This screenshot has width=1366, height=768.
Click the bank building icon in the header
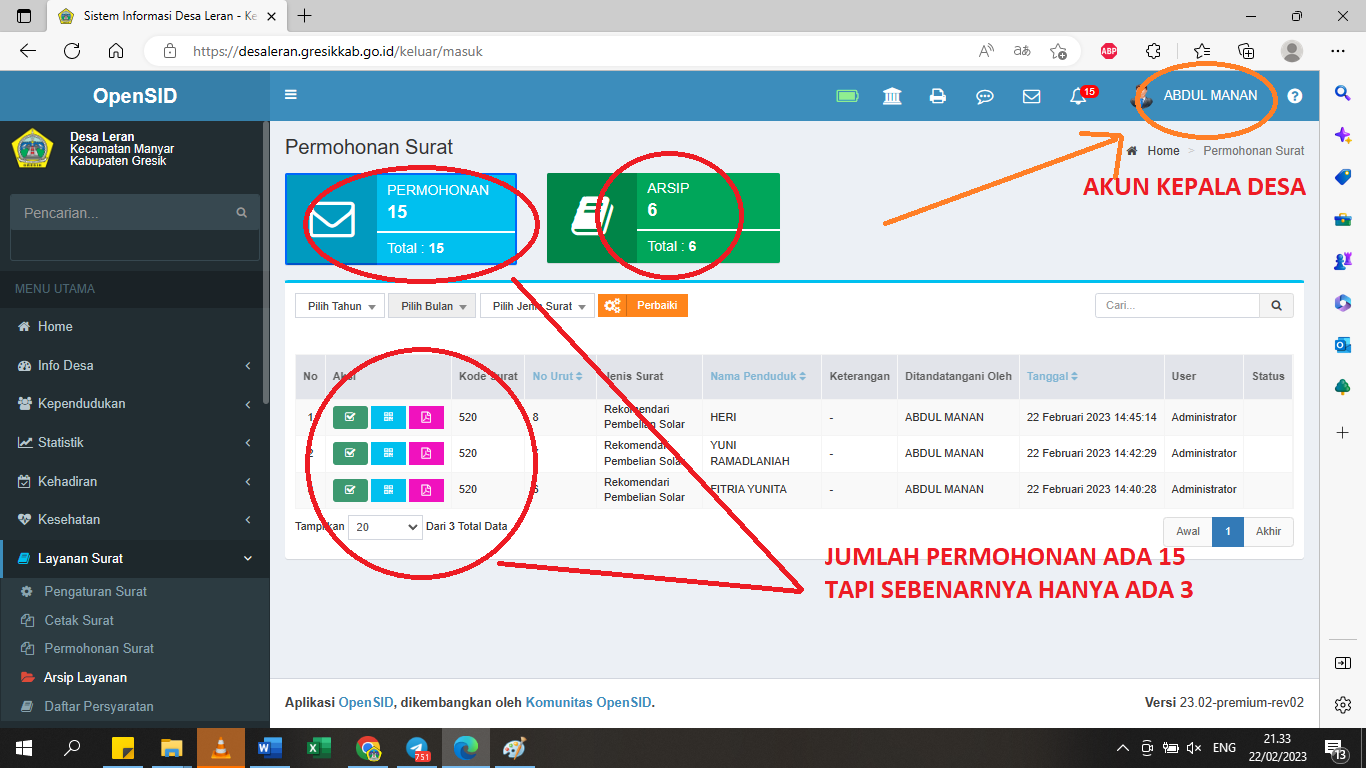(x=891, y=96)
